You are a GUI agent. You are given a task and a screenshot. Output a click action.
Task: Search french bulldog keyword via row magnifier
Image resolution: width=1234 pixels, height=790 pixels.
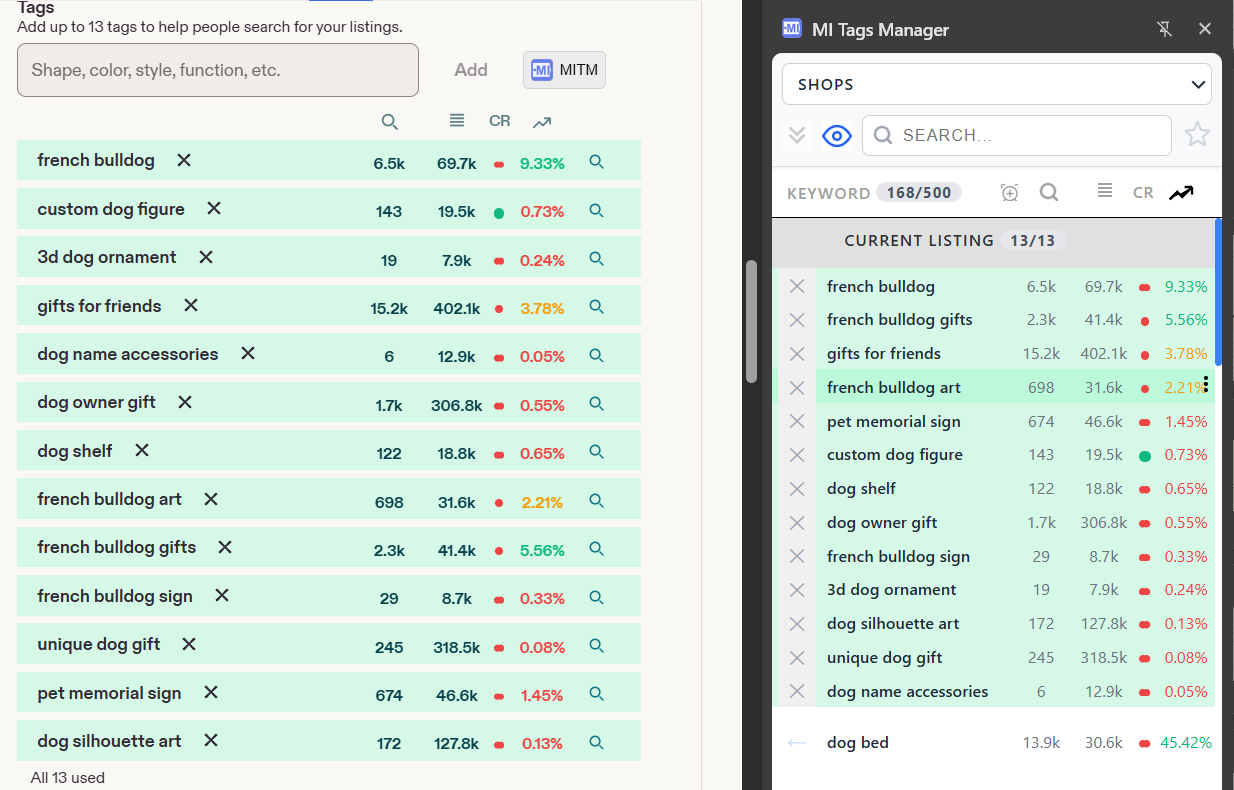coord(597,161)
